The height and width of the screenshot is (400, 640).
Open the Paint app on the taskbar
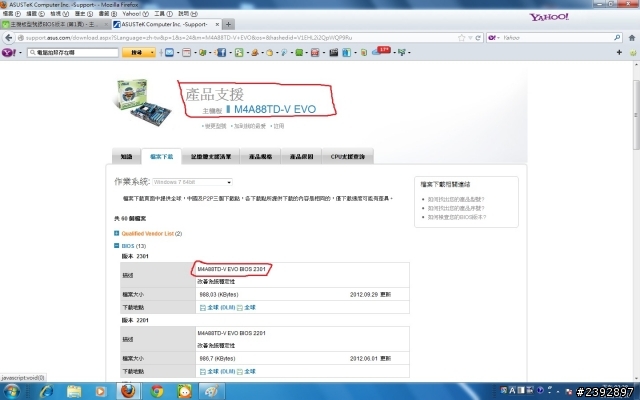[x=211, y=391]
